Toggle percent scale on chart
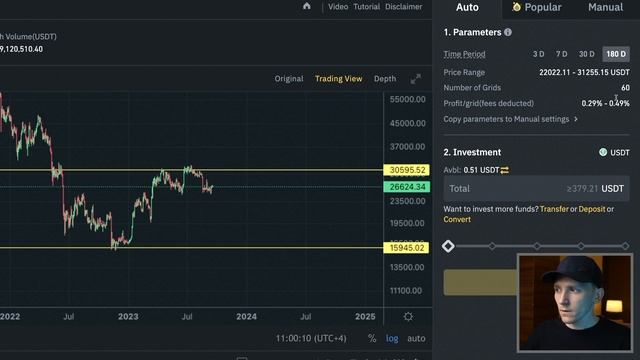This screenshot has width=640, height=360. [x=372, y=338]
